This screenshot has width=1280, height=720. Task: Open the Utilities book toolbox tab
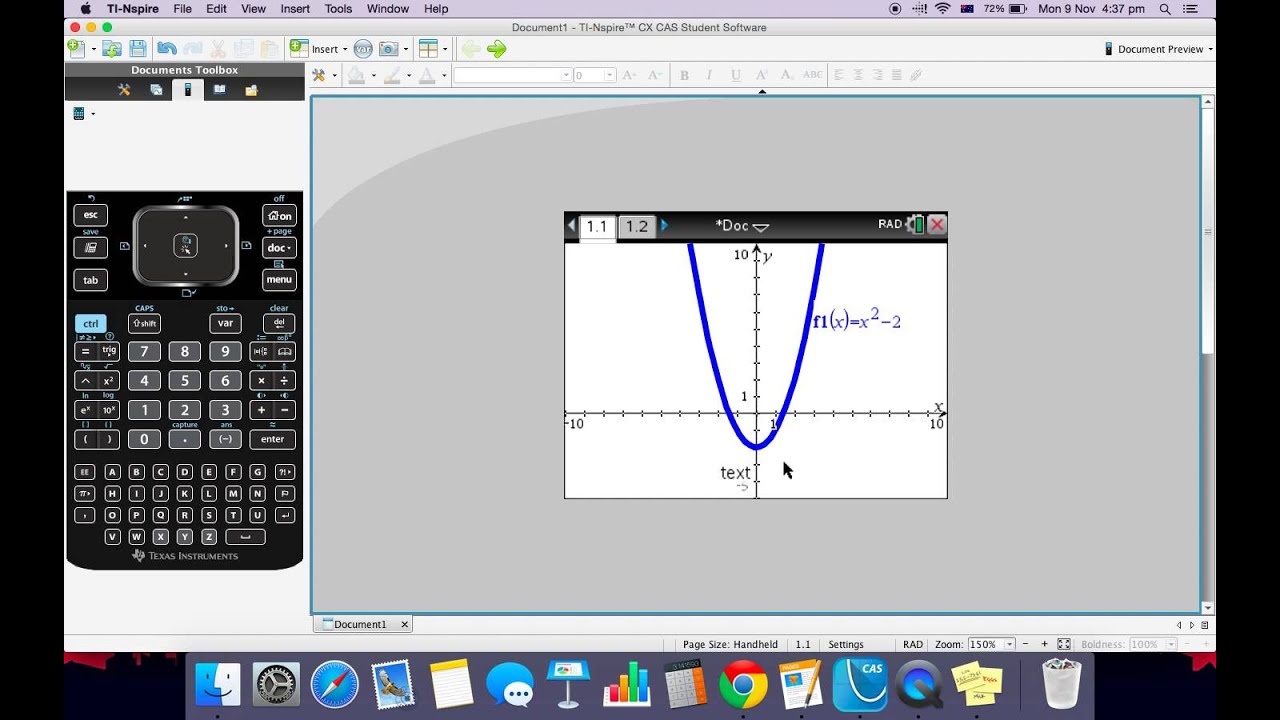[x=219, y=90]
